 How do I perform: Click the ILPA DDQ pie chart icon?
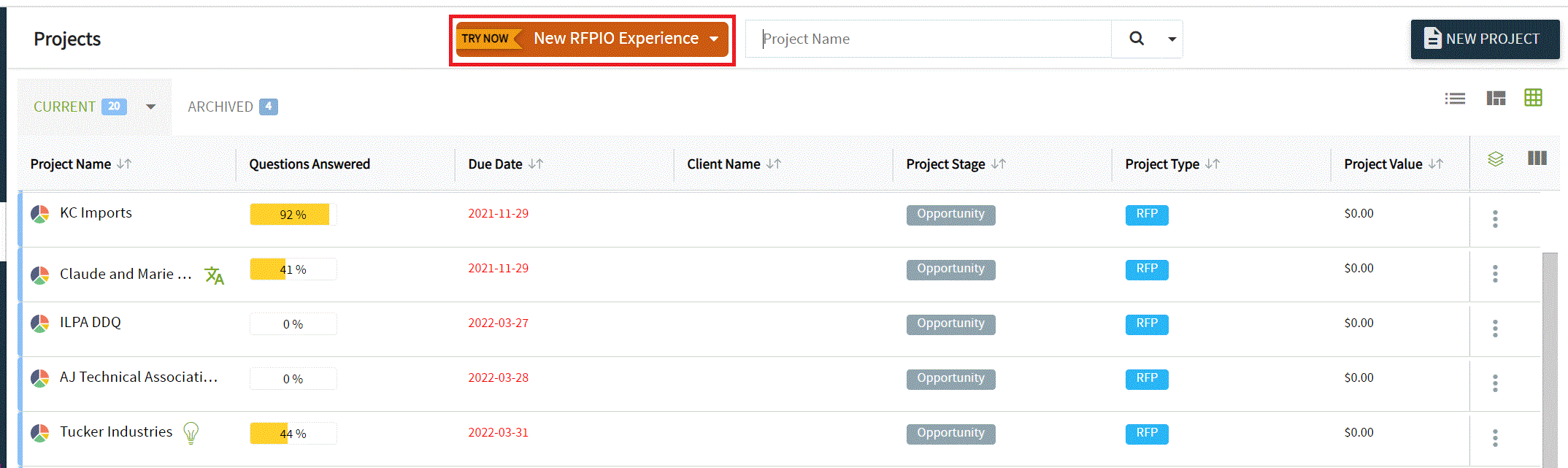[40, 323]
